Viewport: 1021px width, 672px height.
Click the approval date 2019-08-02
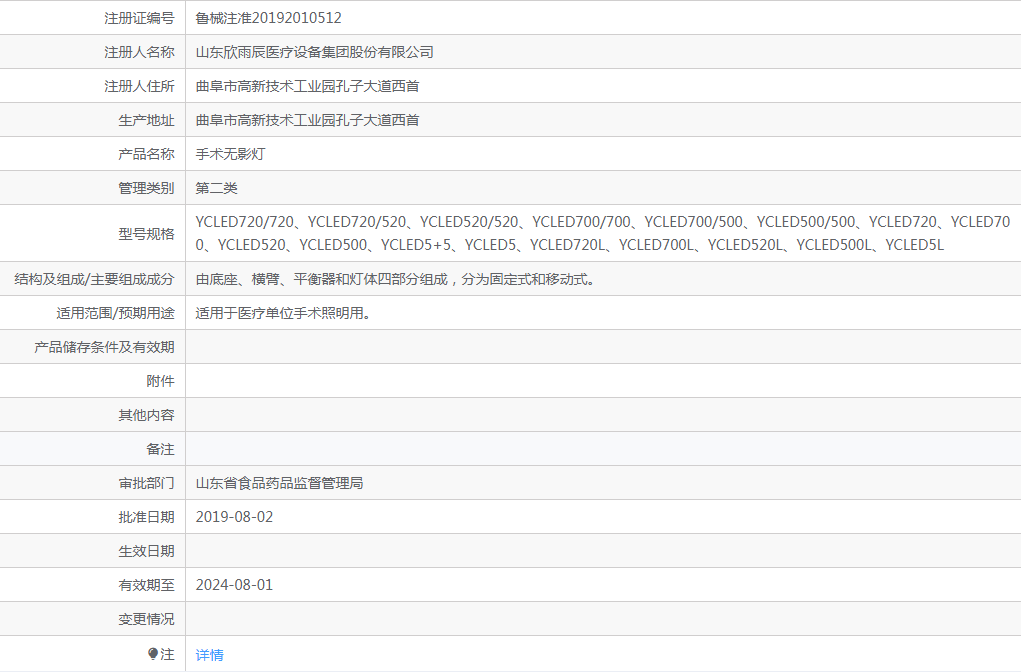pos(234,517)
